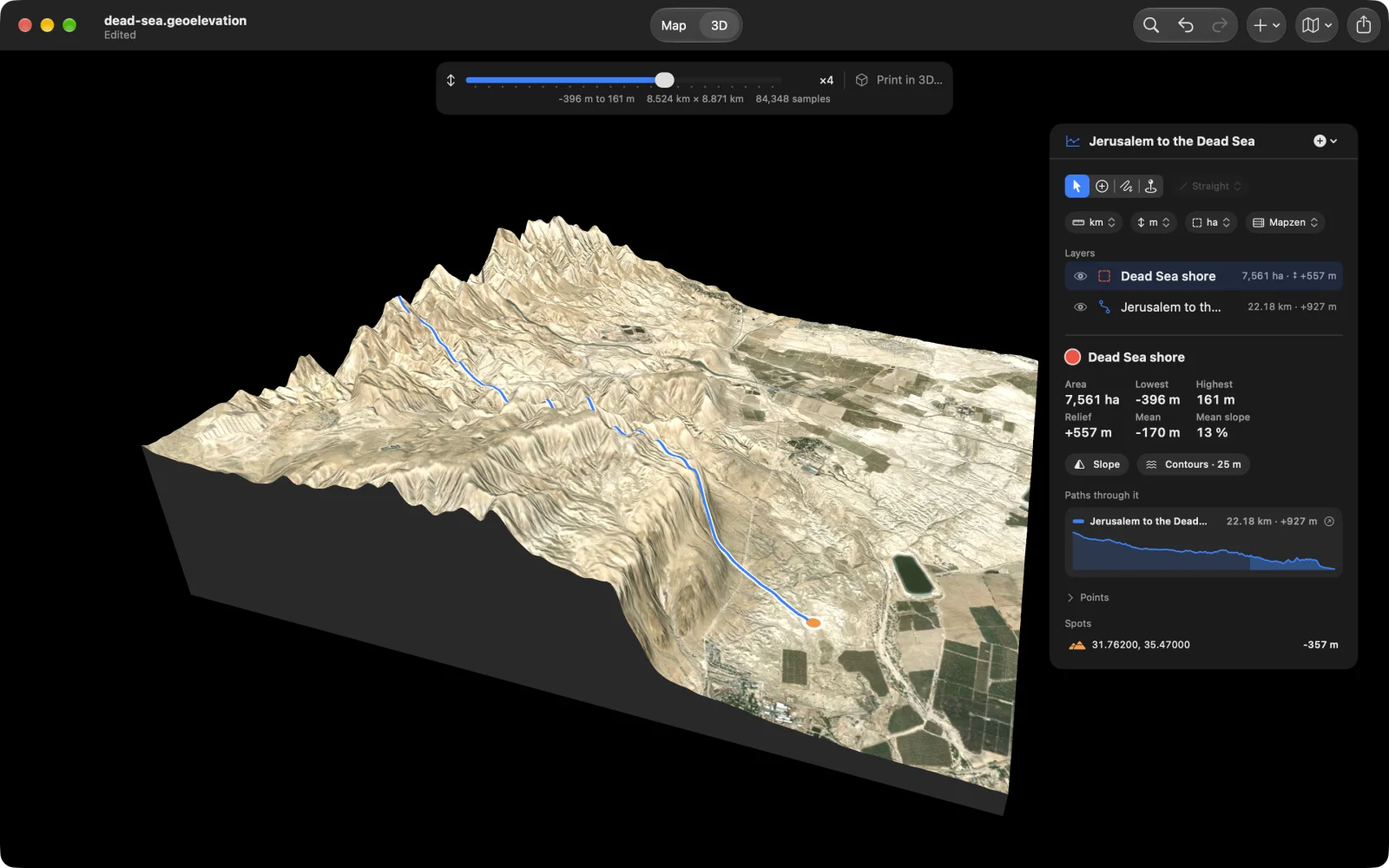Adjust the vertical exaggeration slider knob

pyautogui.click(x=664, y=80)
